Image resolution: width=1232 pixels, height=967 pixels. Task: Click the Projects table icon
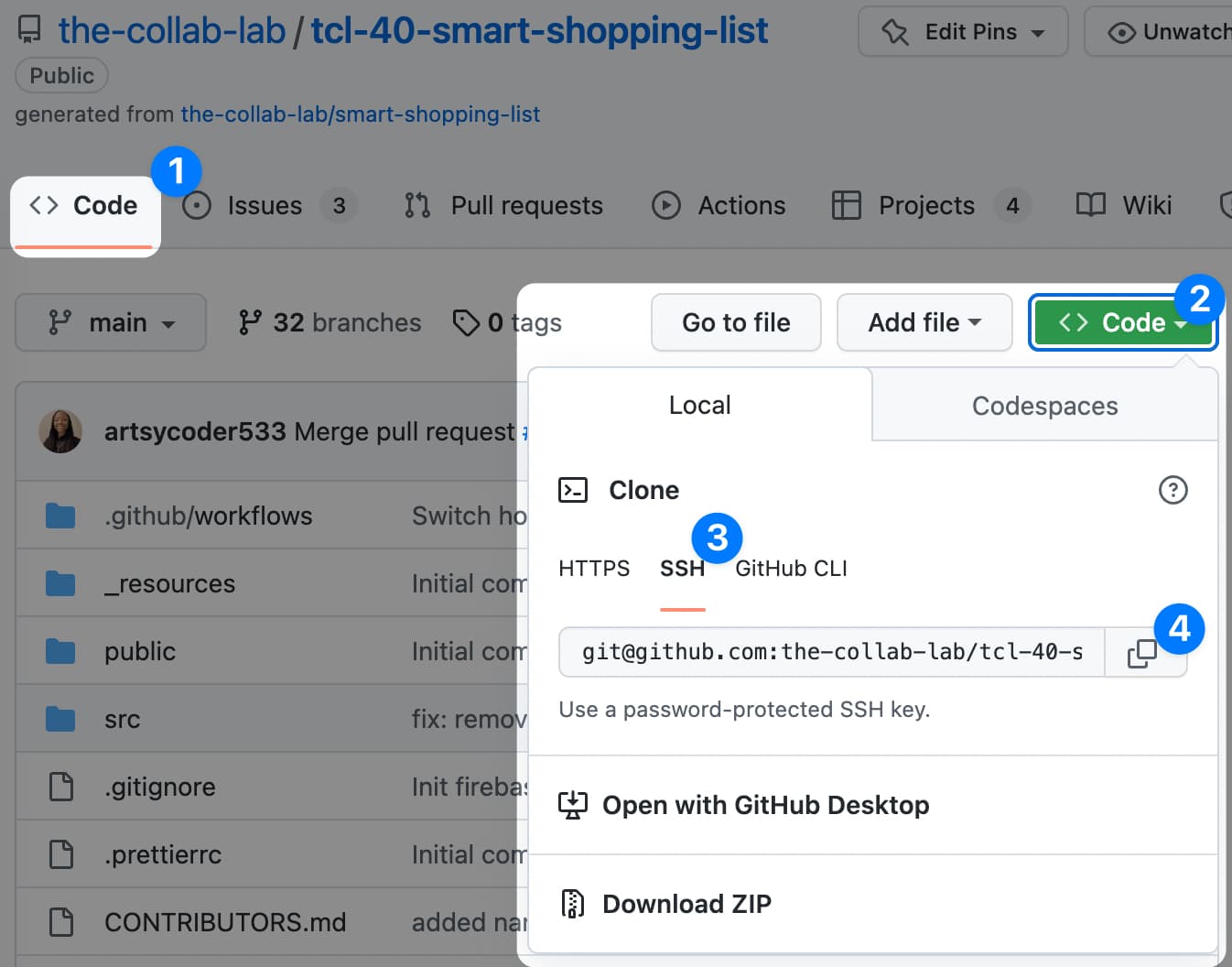pos(846,206)
